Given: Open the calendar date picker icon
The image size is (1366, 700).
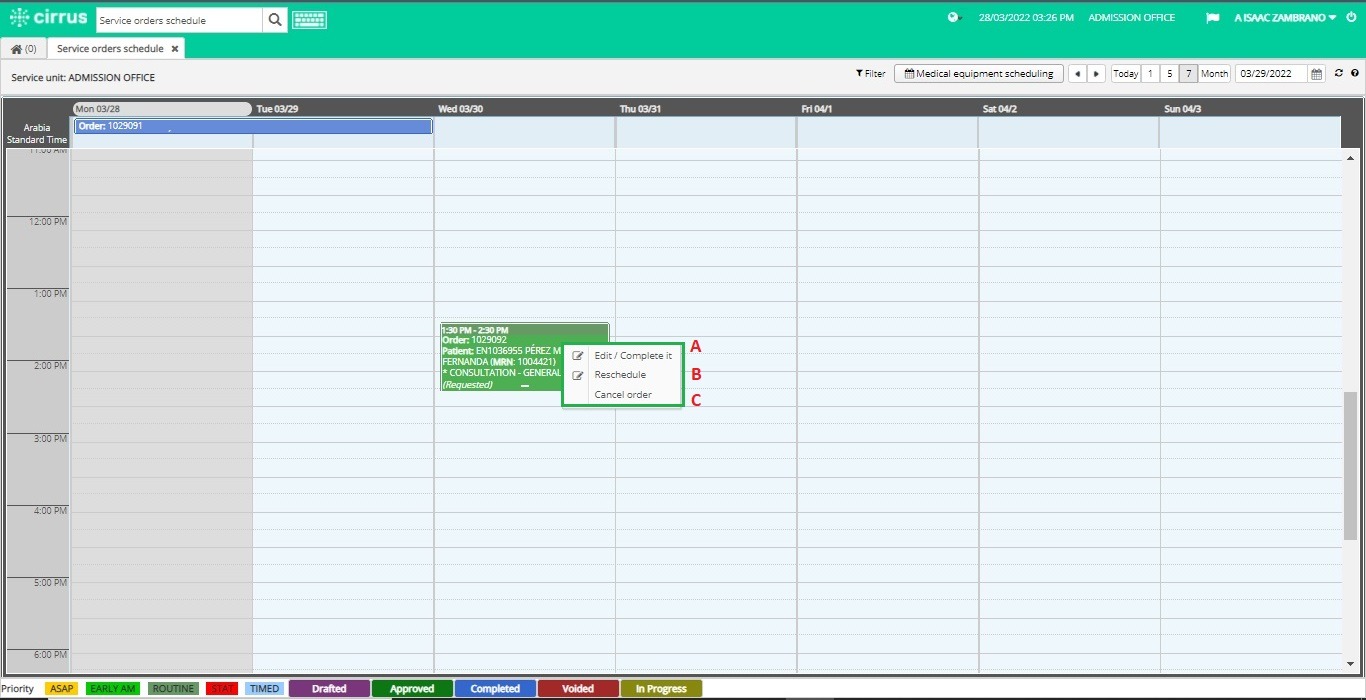Looking at the screenshot, I should [x=1317, y=74].
